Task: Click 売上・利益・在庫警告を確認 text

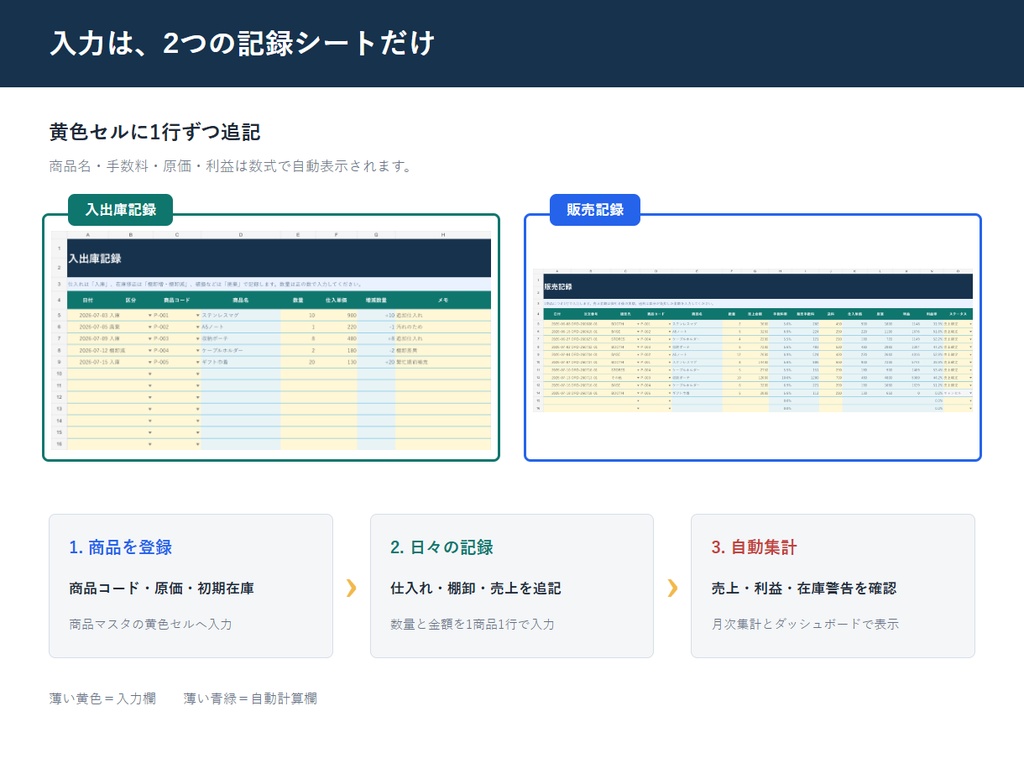Action: click(804, 588)
